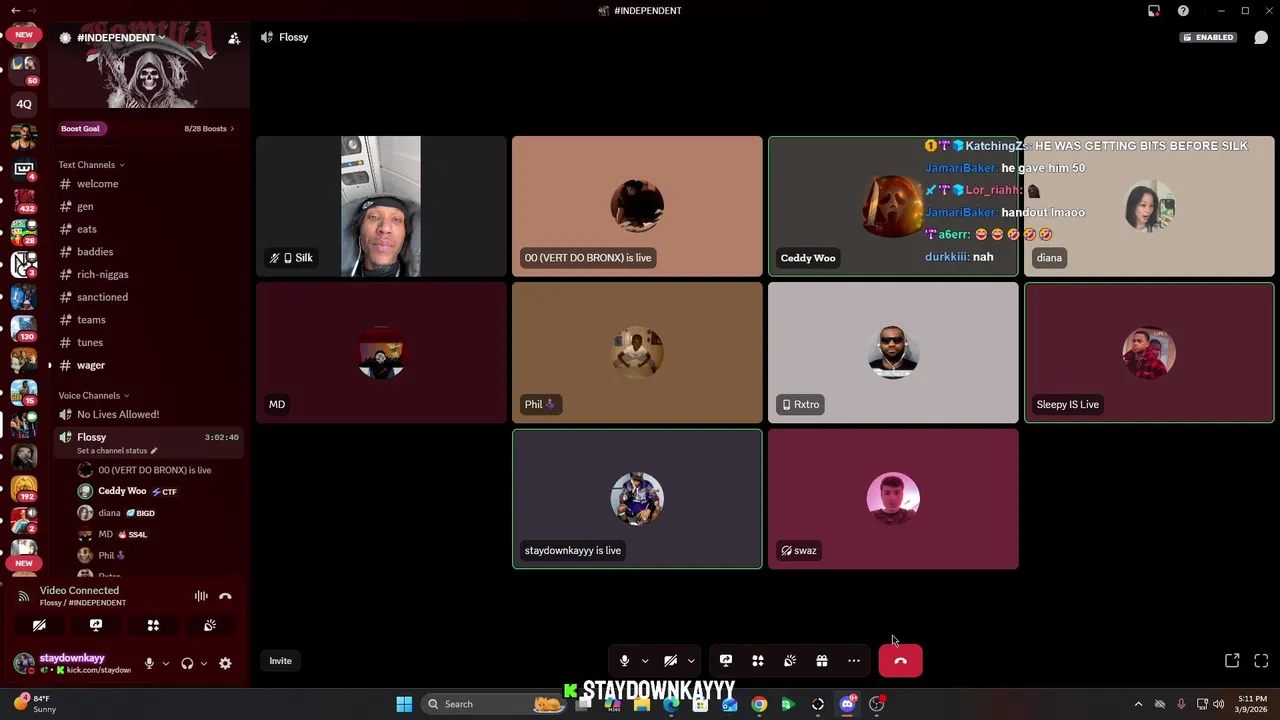
Task: Open the Discord taskbar icon
Action: pos(848,704)
